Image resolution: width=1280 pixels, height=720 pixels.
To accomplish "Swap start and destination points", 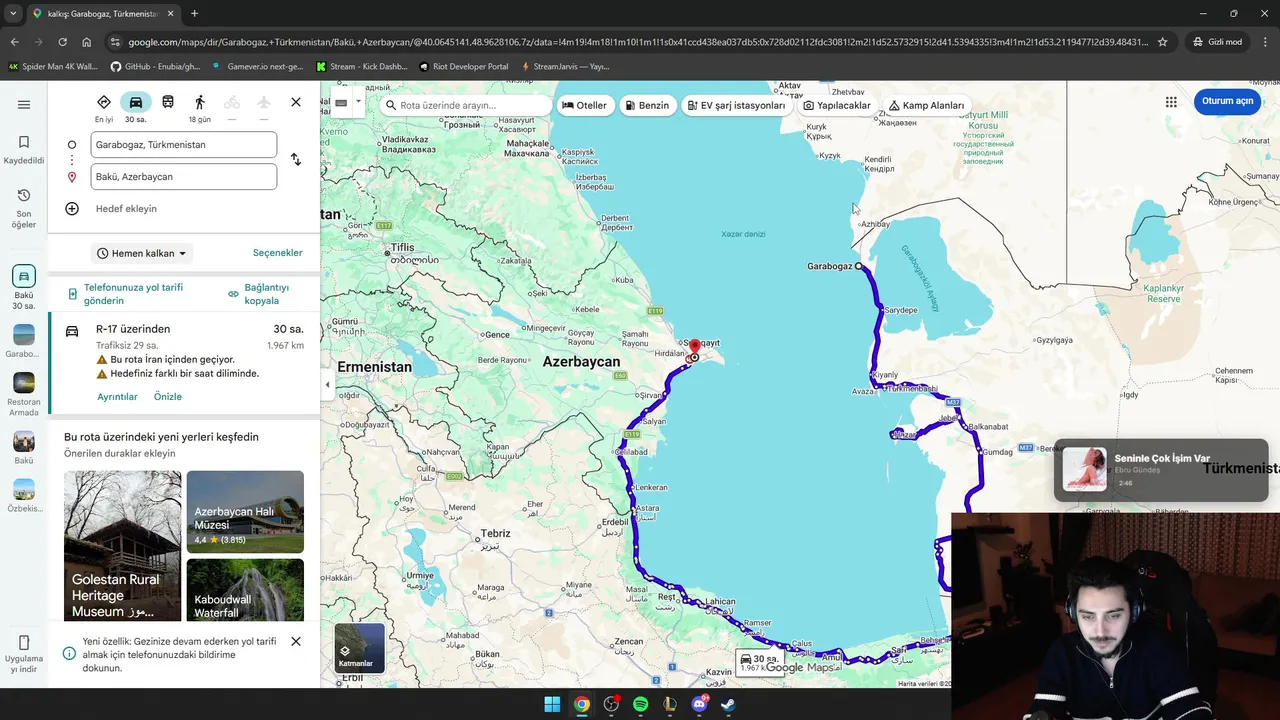I will click(296, 159).
